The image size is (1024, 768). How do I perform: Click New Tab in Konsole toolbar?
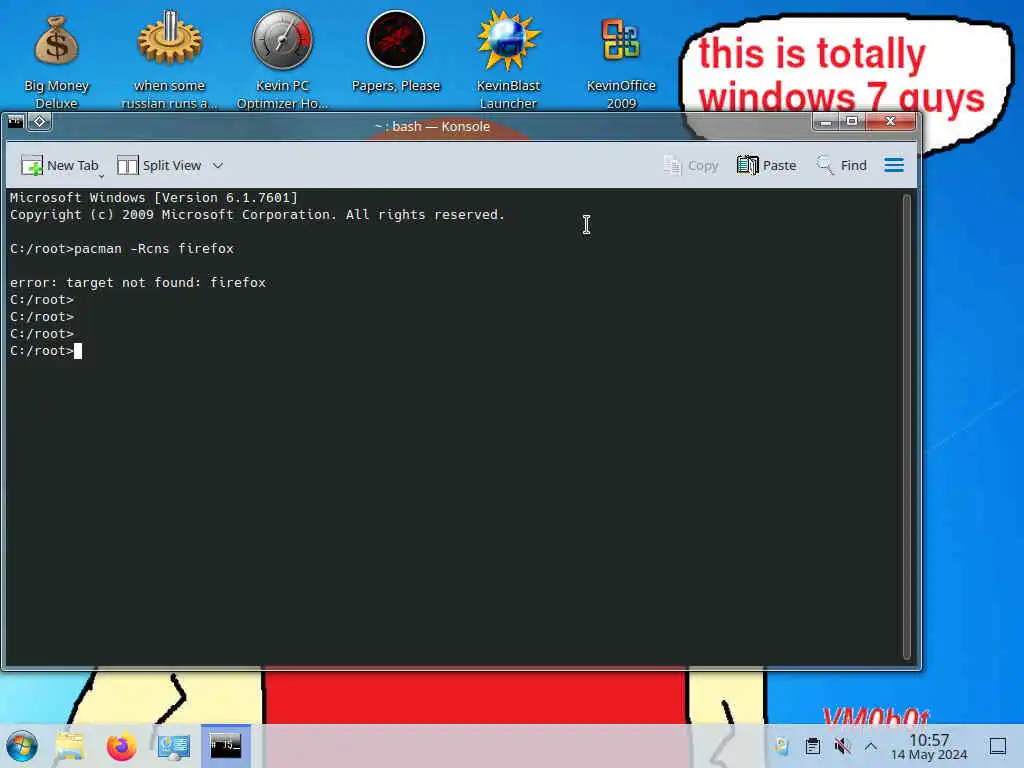click(x=60, y=166)
